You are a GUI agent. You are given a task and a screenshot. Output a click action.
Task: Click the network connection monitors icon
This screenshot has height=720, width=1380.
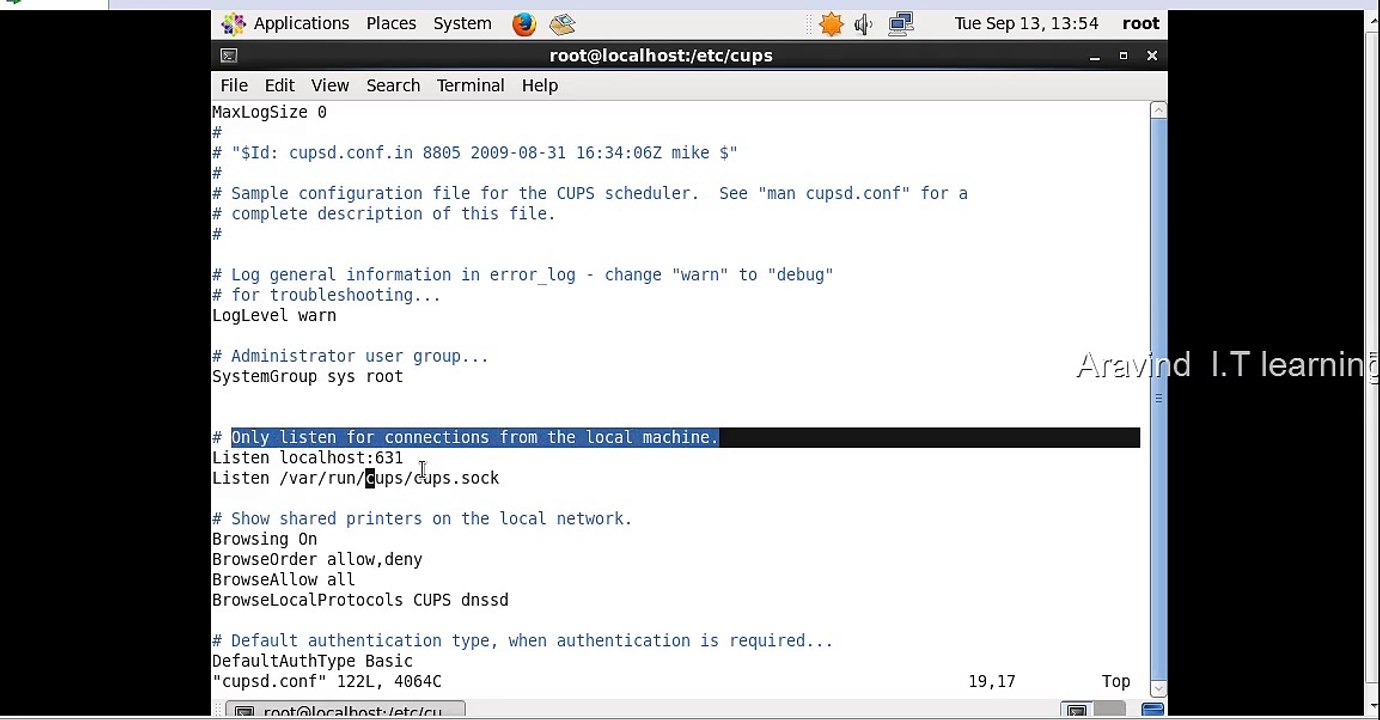[901, 24]
